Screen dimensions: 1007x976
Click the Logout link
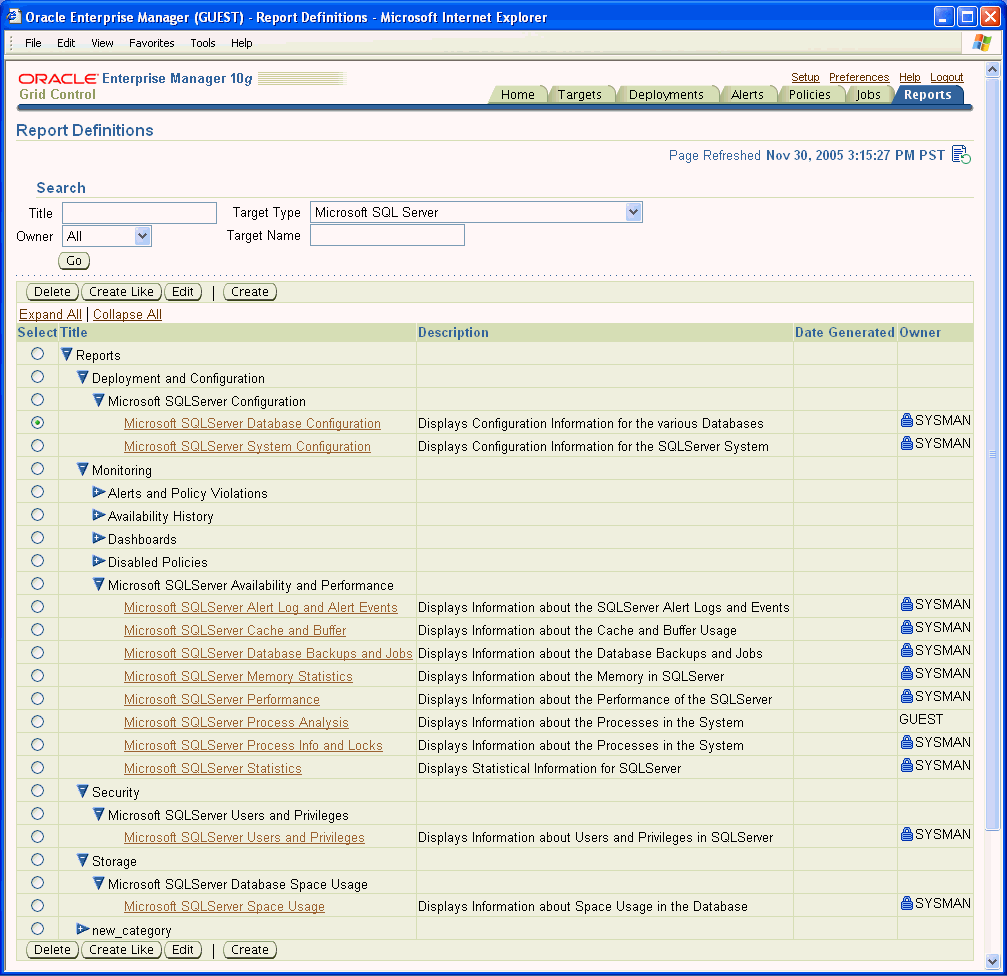(947, 77)
